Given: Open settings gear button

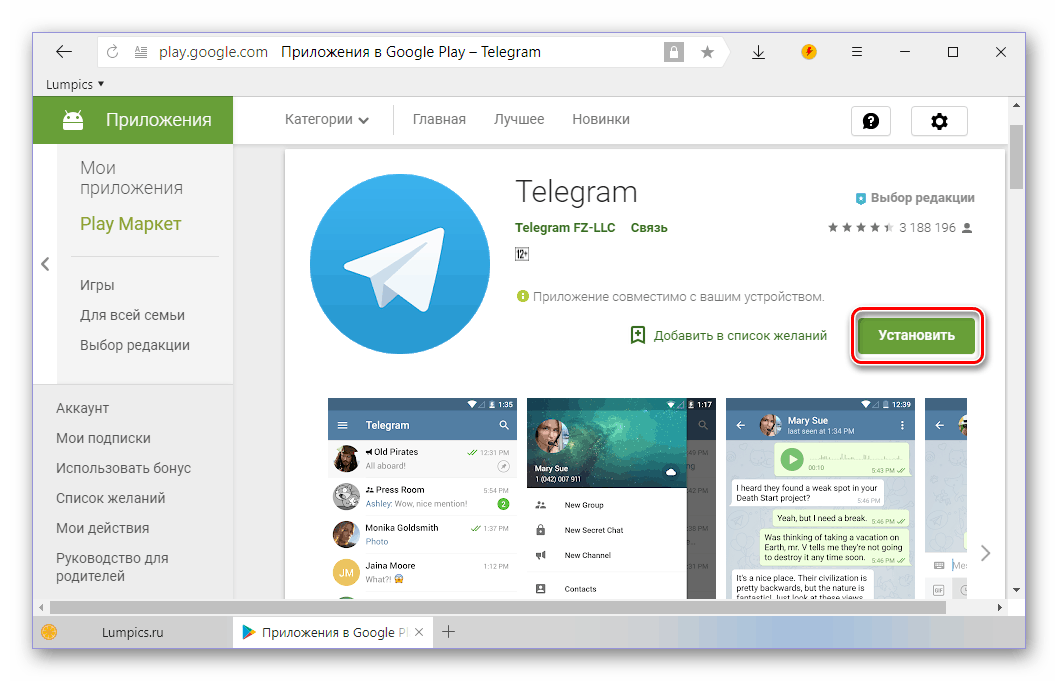Looking at the screenshot, I should point(939,121).
